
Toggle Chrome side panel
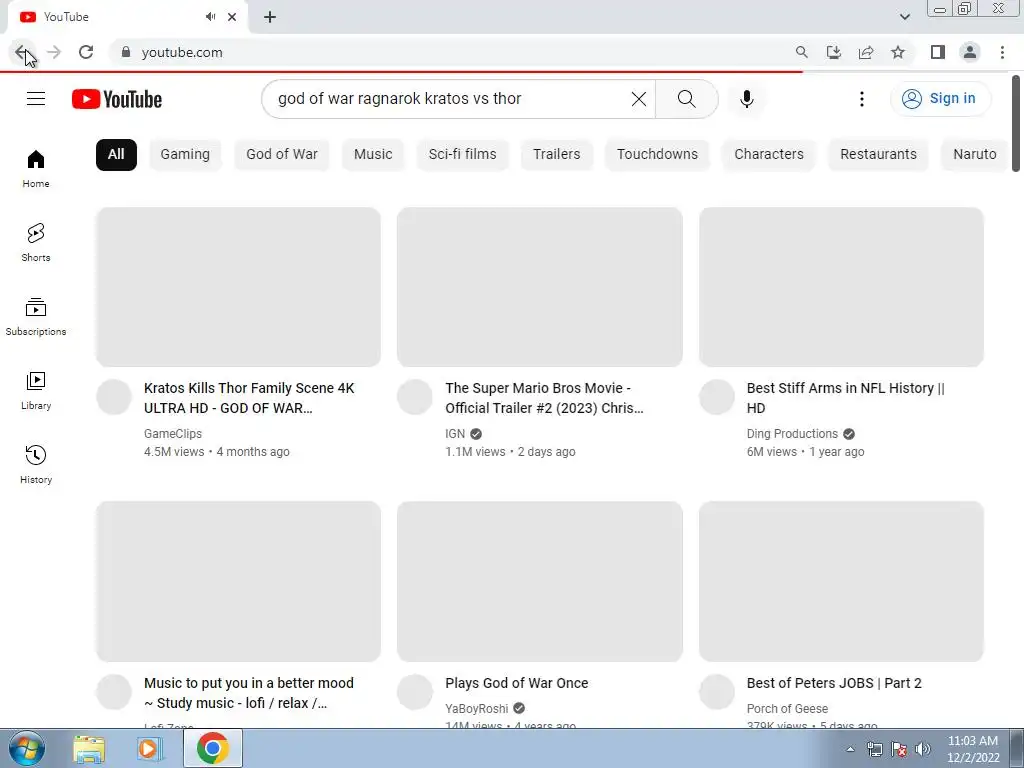point(938,52)
